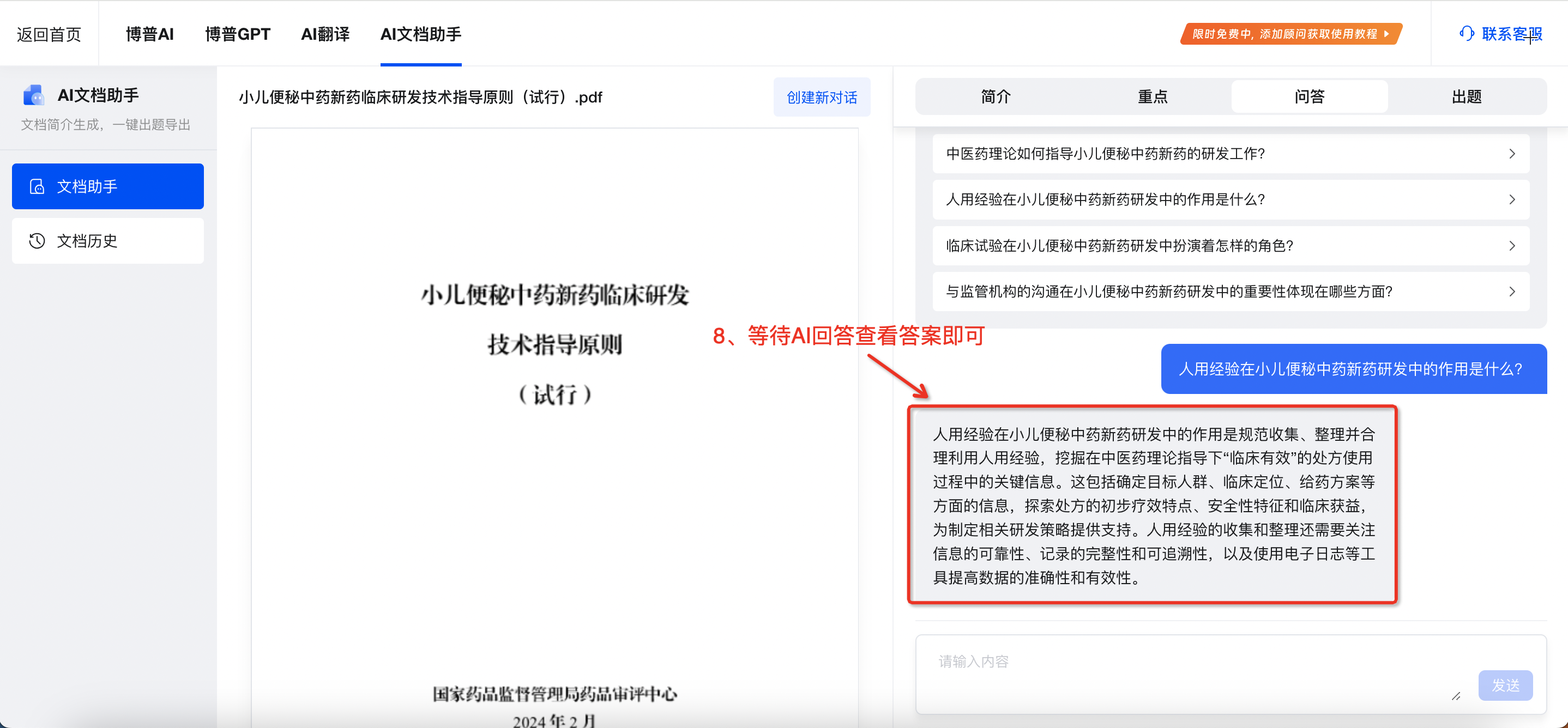Click the 创建新对话 button
Viewport: 1568px width, 728px height.
tap(822, 98)
